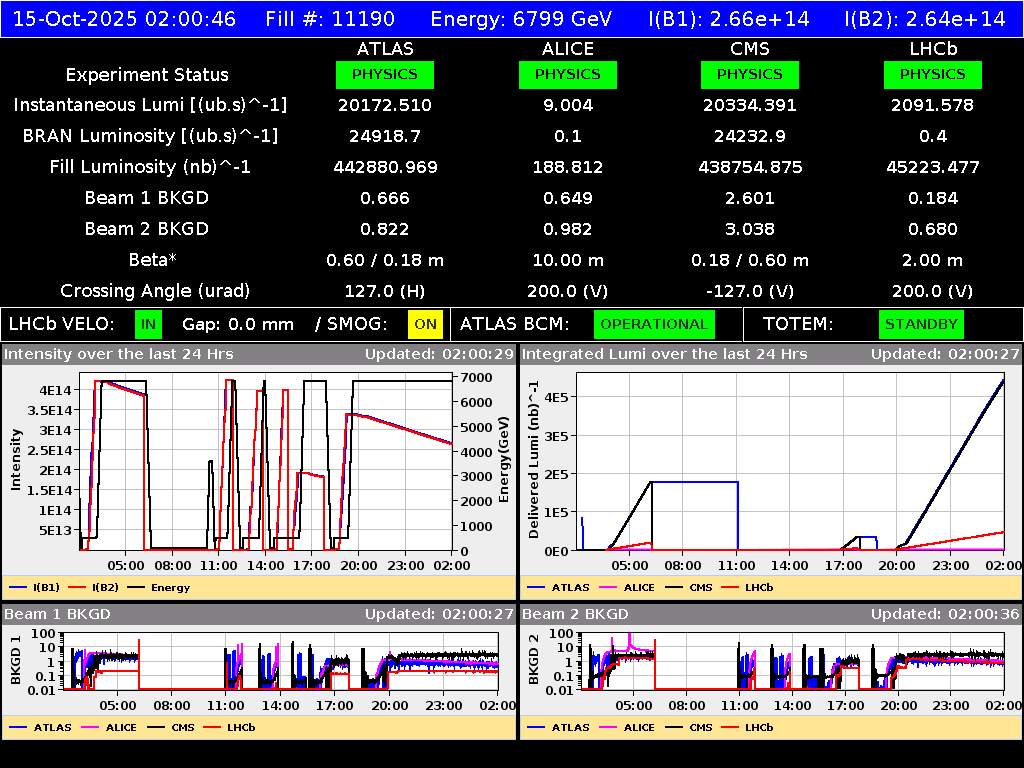Click the ALICE PHYSICS status indicator
The image size is (1024, 768).
567,74
